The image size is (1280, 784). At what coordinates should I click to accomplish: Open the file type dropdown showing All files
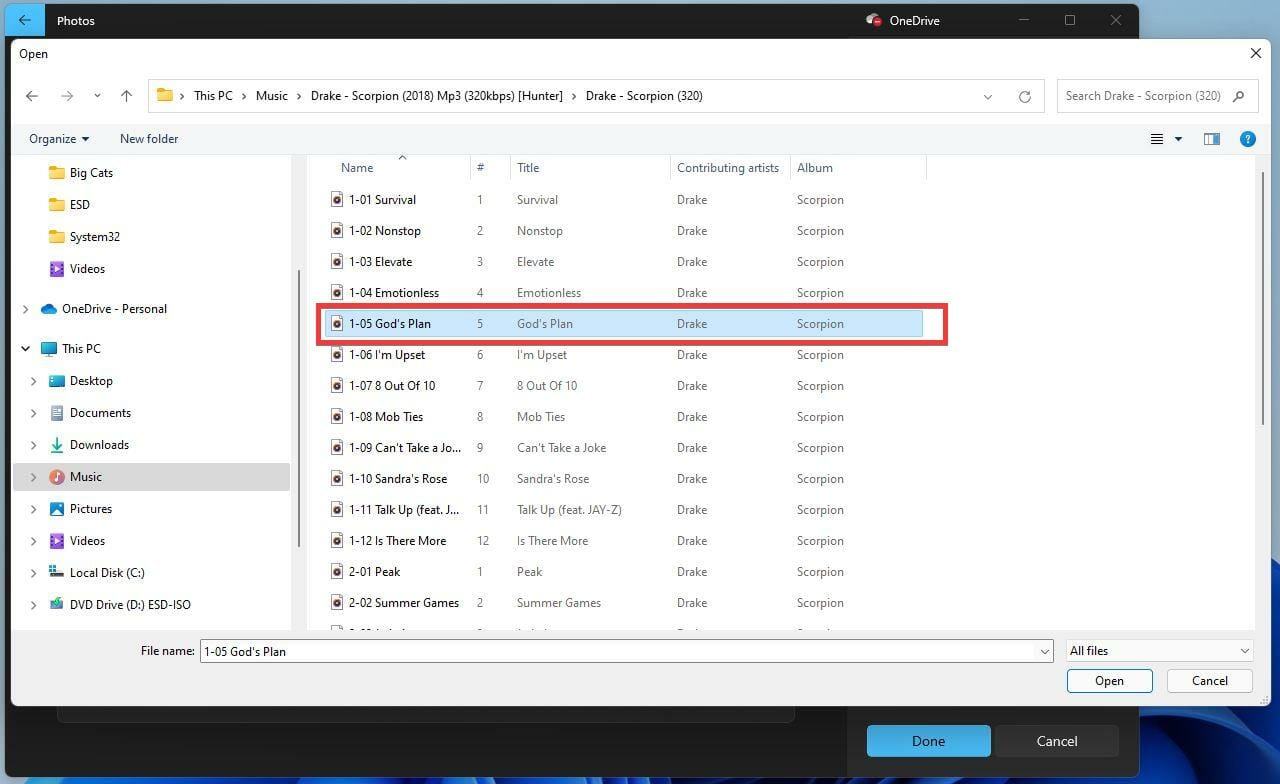tap(1158, 650)
